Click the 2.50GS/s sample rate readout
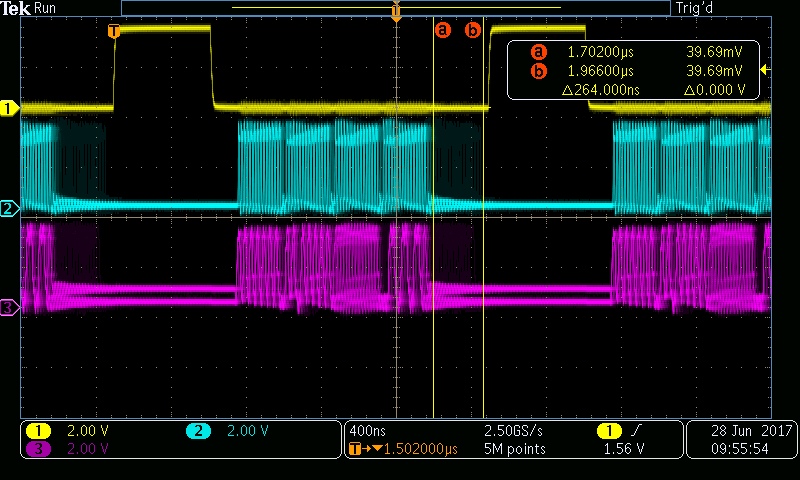Image resolution: width=800 pixels, height=480 pixels. (513, 431)
